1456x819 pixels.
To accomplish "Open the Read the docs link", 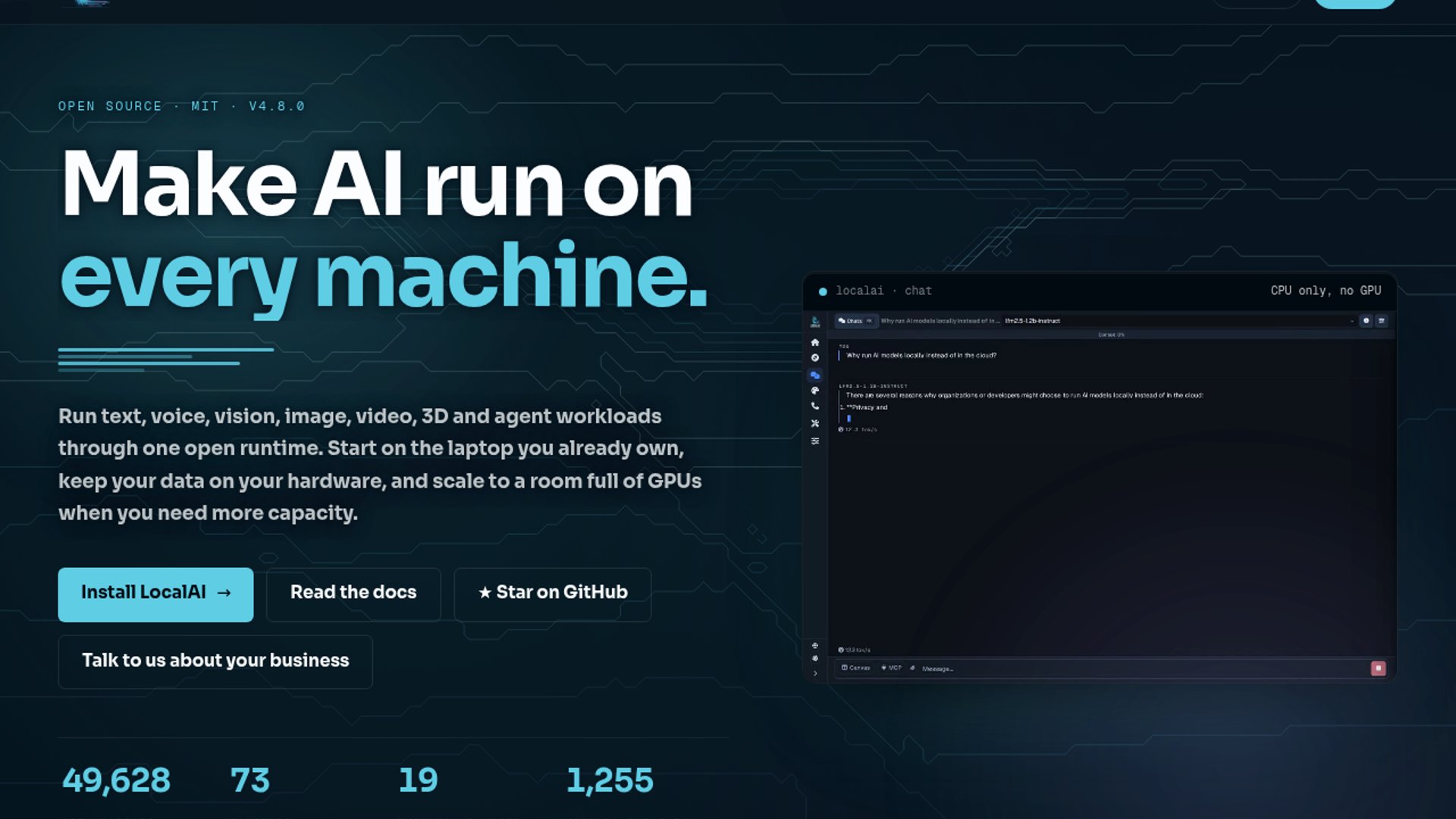I will pos(353,595).
